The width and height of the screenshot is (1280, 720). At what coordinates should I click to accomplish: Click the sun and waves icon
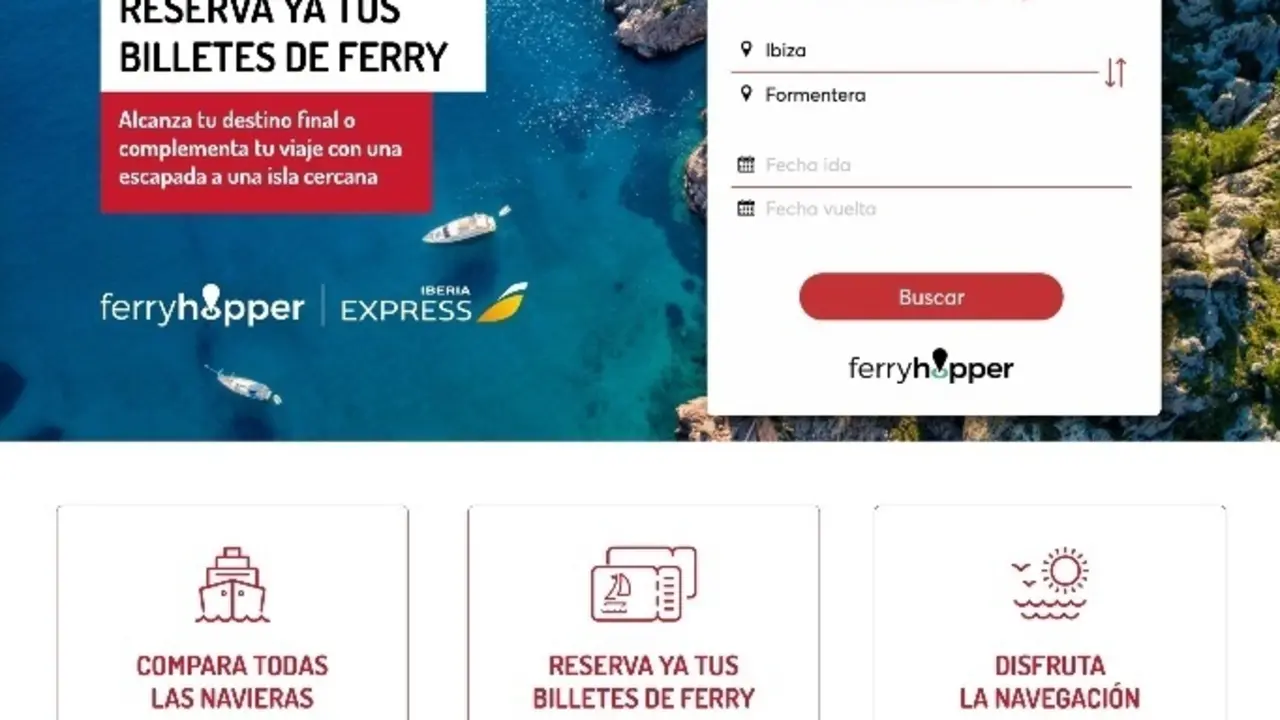click(x=1049, y=584)
